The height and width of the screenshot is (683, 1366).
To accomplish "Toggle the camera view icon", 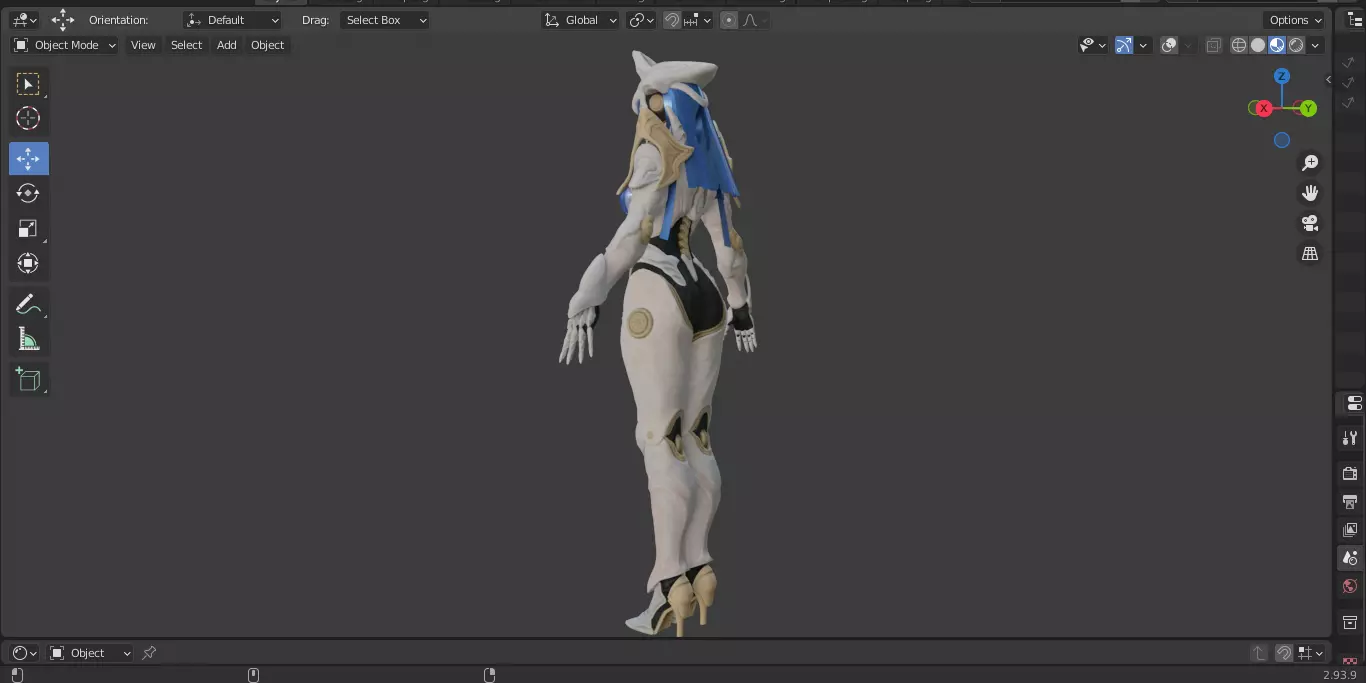I will (1310, 223).
